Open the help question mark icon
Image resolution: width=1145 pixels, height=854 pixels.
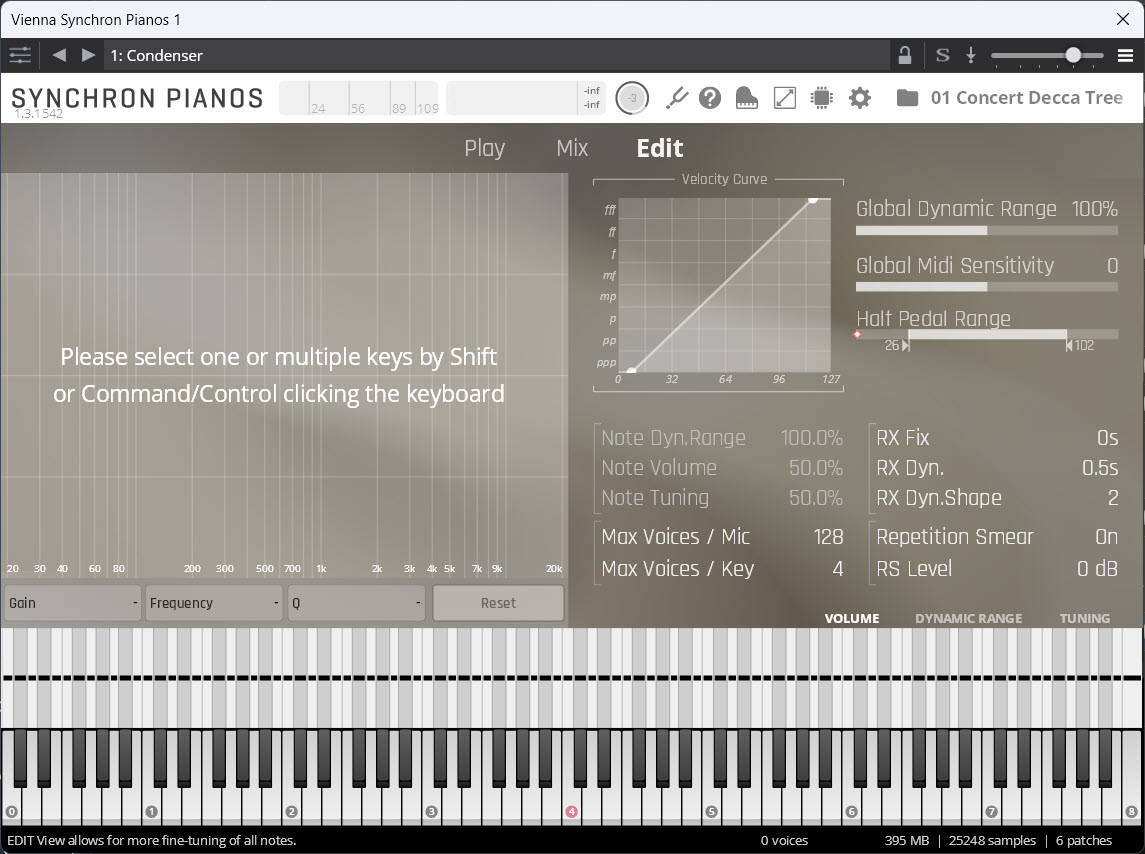click(710, 98)
